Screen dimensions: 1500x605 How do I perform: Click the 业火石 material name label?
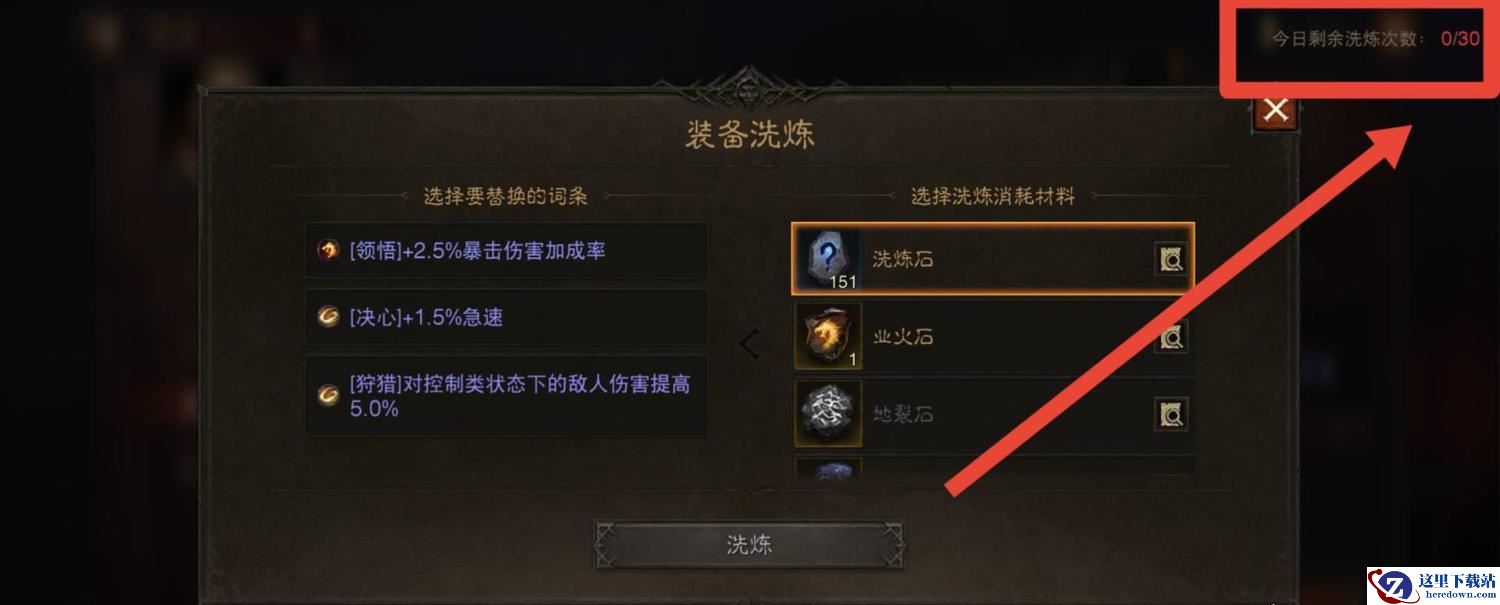[903, 337]
